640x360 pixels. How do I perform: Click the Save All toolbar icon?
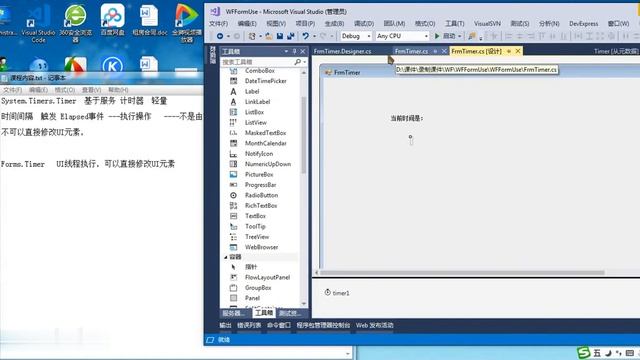point(291,36)
